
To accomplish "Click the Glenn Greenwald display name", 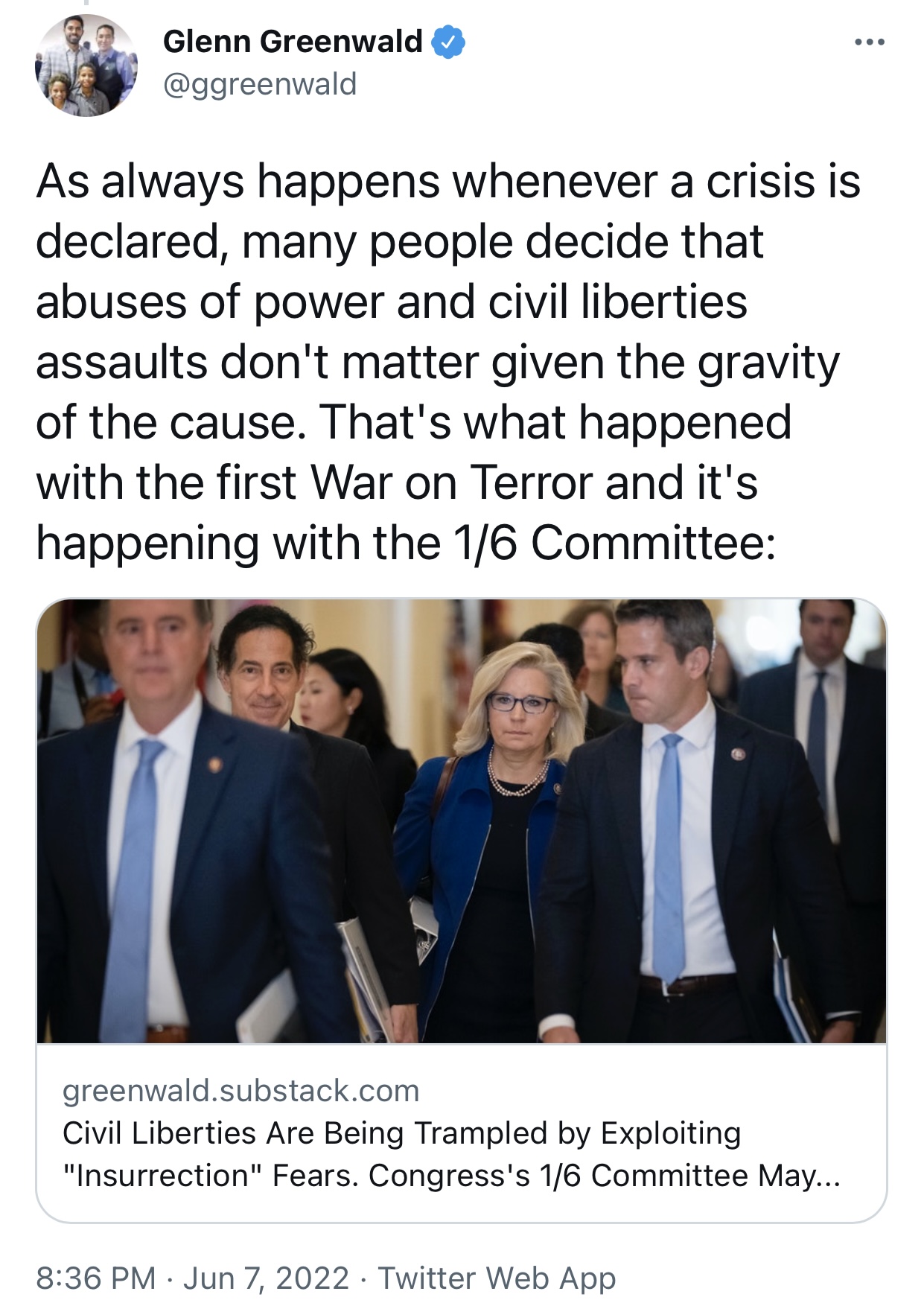I will (x=293, y=42).
